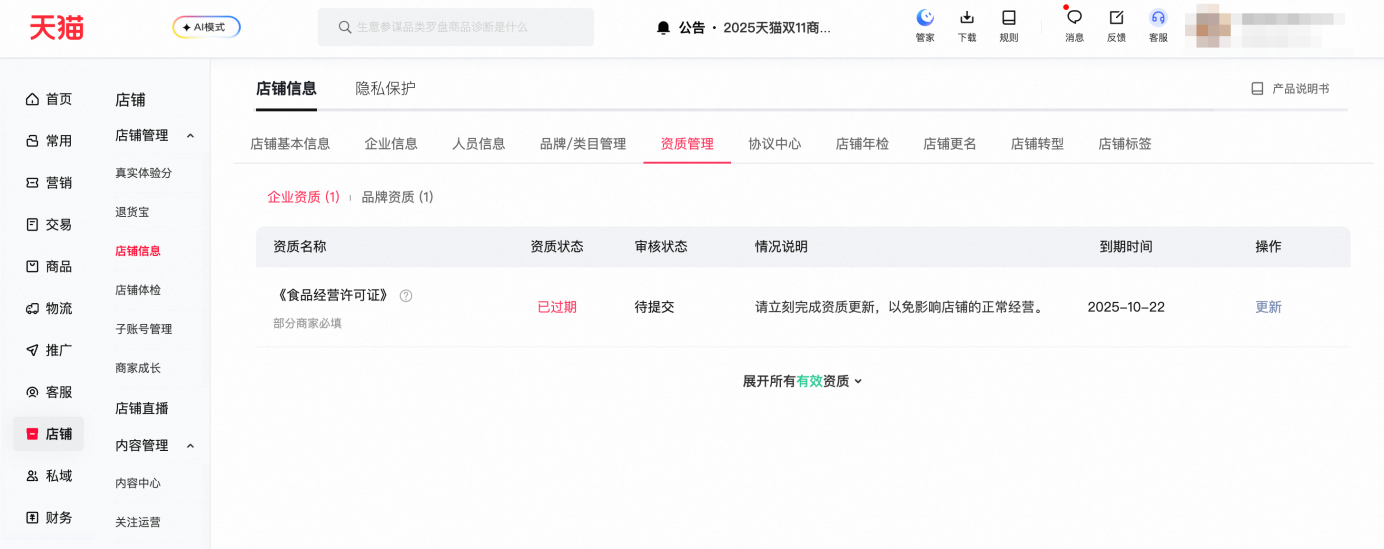Open 子账号管理 submenu item

[x=143, y=329]
